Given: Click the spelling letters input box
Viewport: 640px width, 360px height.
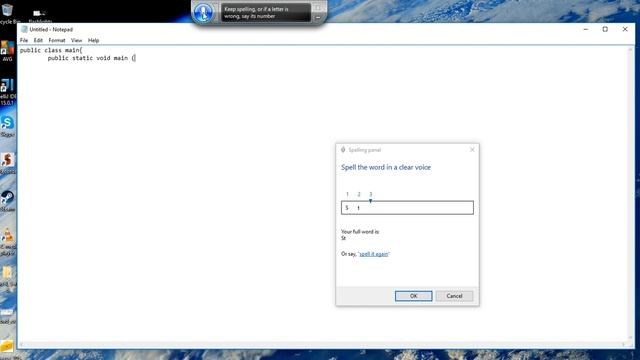Looking at the screenshot, I should (407, 208).
